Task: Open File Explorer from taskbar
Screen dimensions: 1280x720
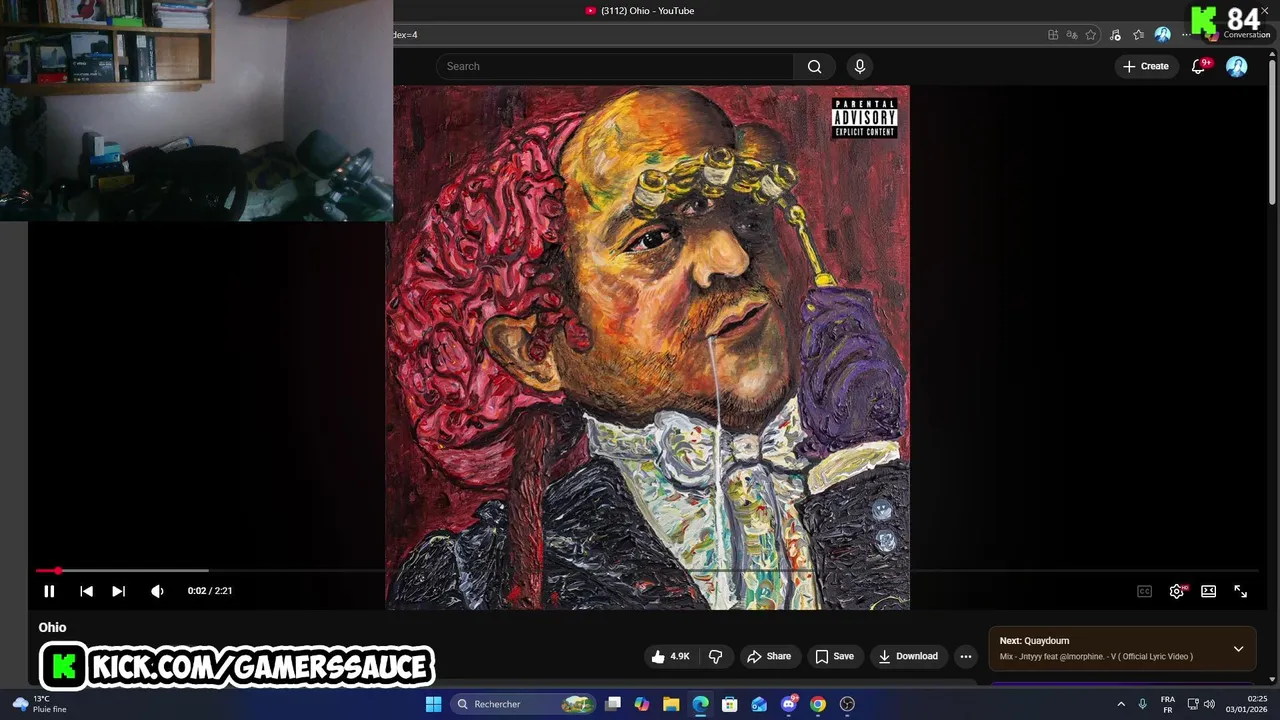Action: tap(671, 704)
